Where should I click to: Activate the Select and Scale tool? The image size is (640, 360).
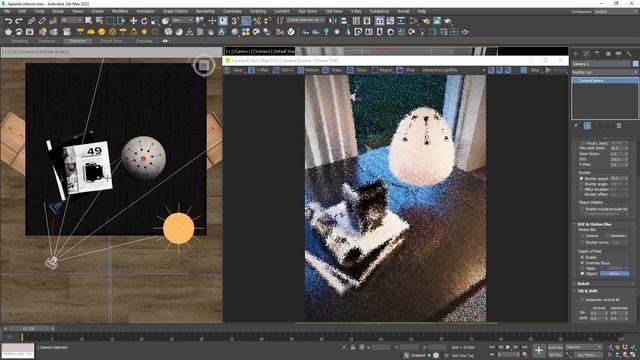point(155,20)
